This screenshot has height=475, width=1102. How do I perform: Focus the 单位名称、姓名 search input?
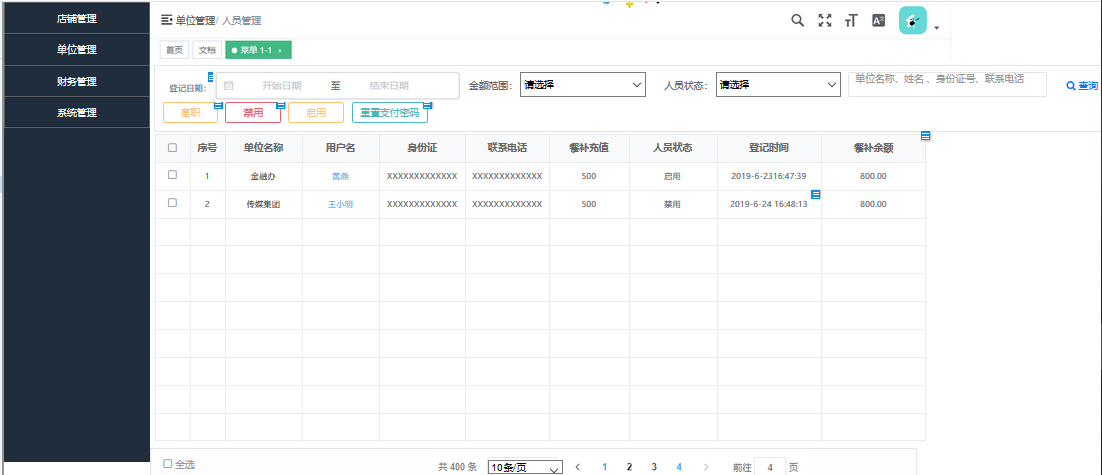[x=947, y=84]
